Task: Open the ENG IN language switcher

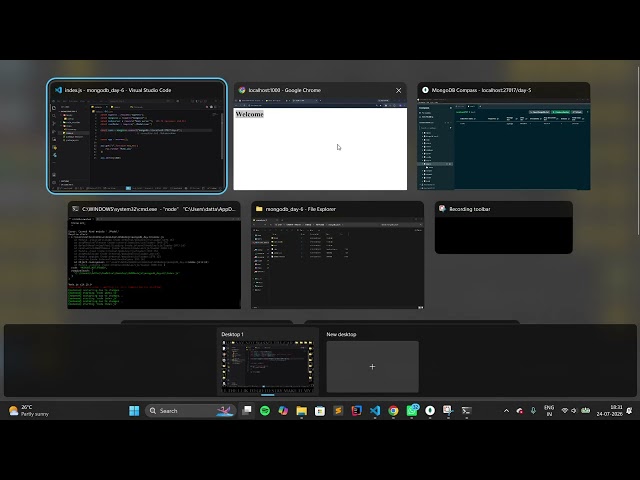Action: (x=549, y=411)
